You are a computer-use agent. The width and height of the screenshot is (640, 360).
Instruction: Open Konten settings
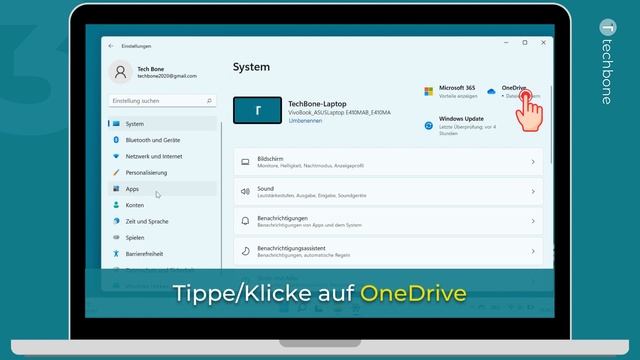point(162,205)
